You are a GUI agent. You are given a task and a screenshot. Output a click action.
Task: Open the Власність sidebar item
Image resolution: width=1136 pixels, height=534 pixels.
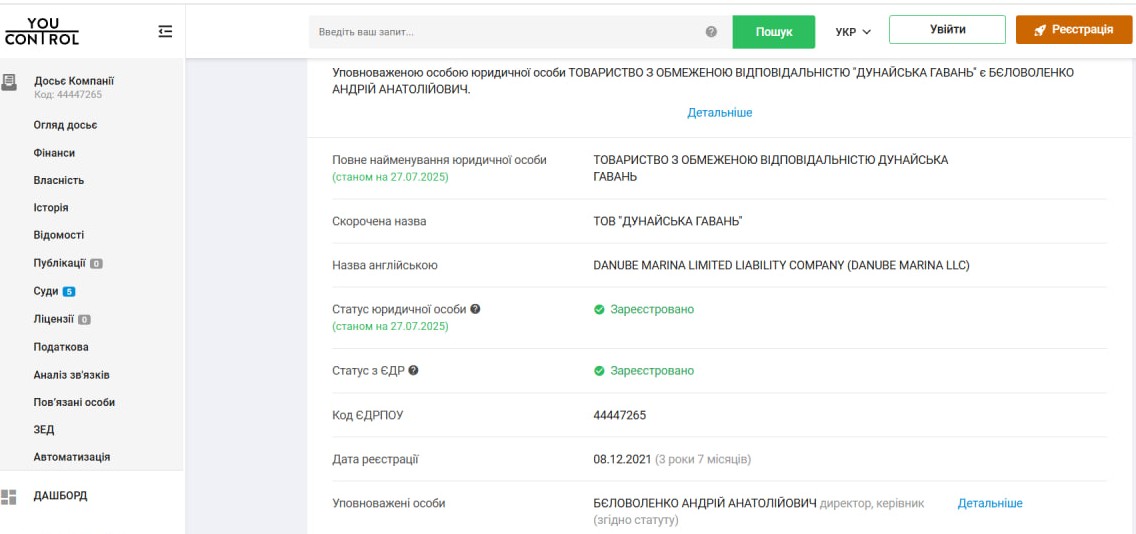coord(59,180)
